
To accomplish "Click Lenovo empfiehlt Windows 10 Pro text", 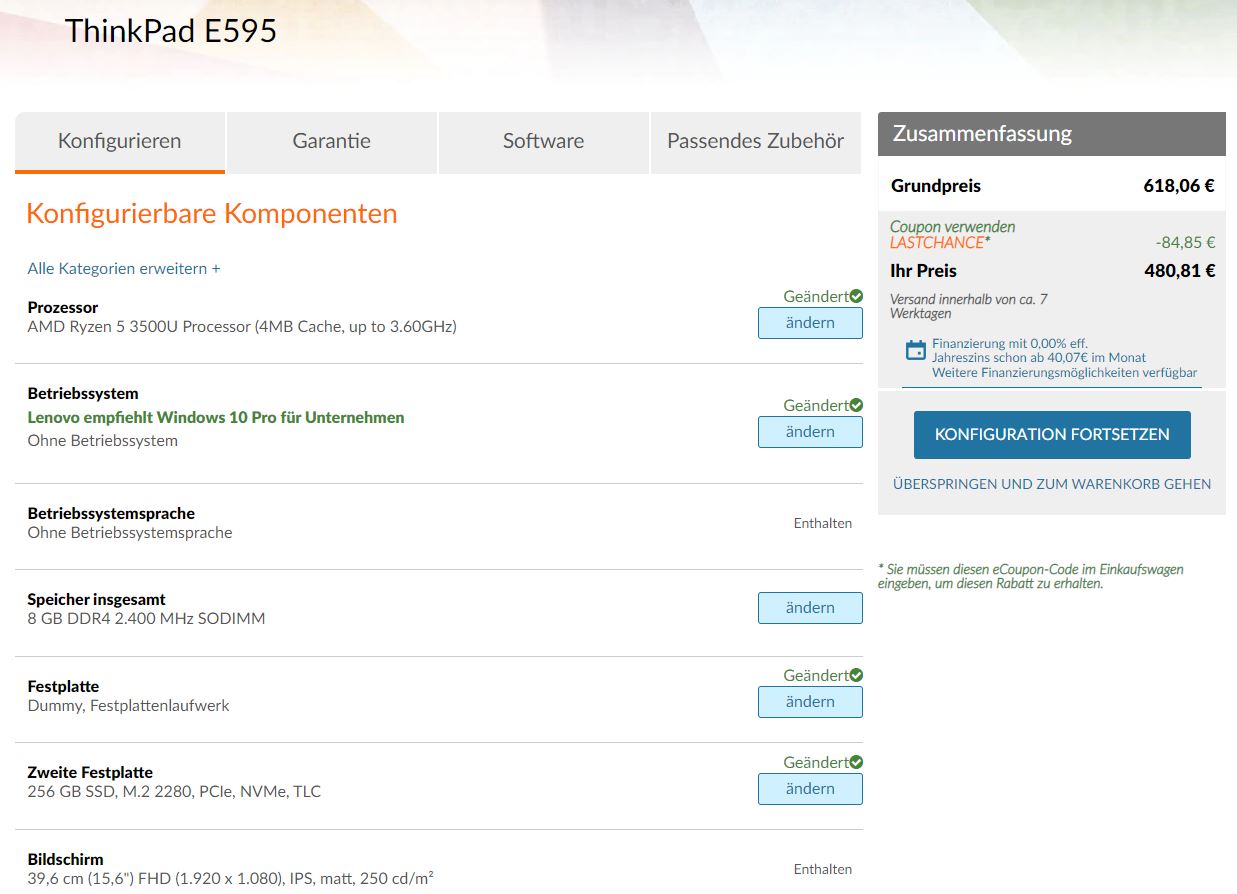I will 216,418.
